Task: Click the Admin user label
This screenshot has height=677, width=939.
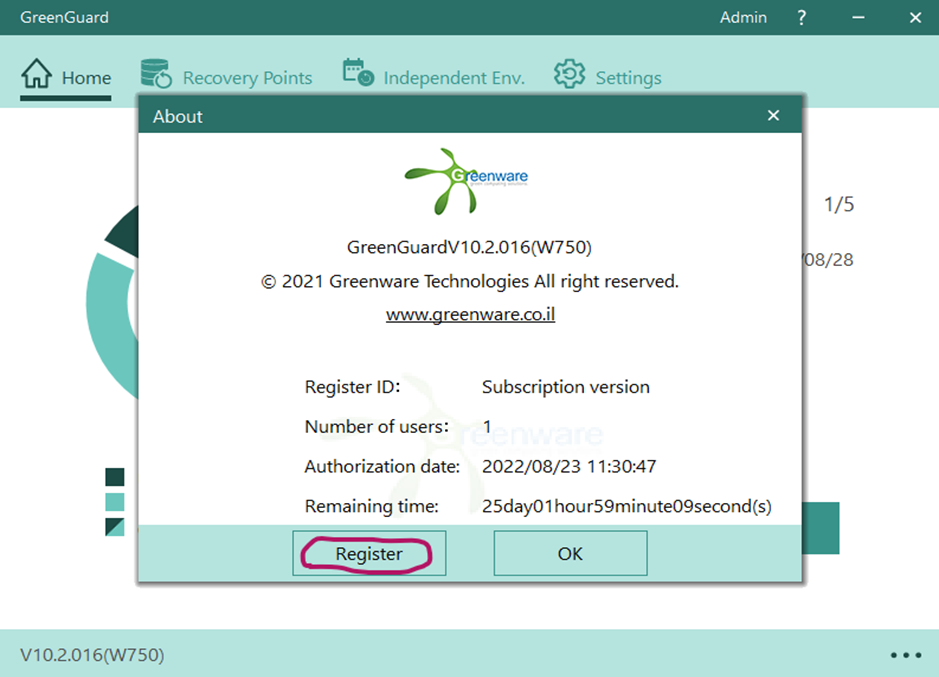Action: click(x=743, y=18)
